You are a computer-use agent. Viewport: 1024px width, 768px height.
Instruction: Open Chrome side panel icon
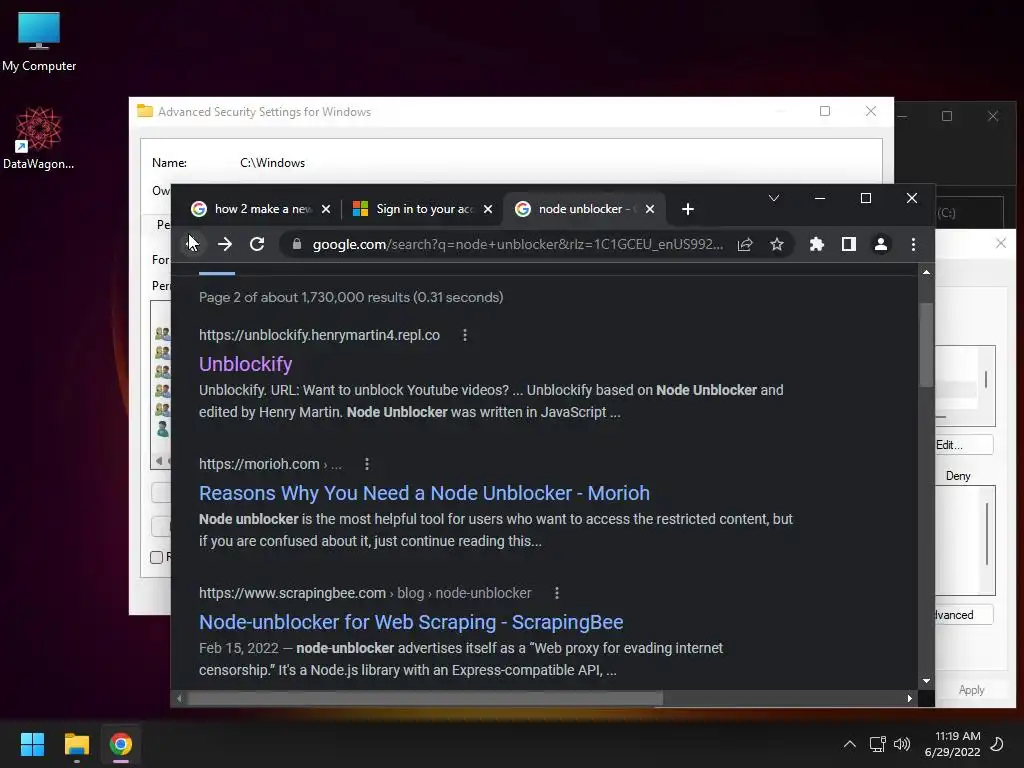click(x=848, y=244)
